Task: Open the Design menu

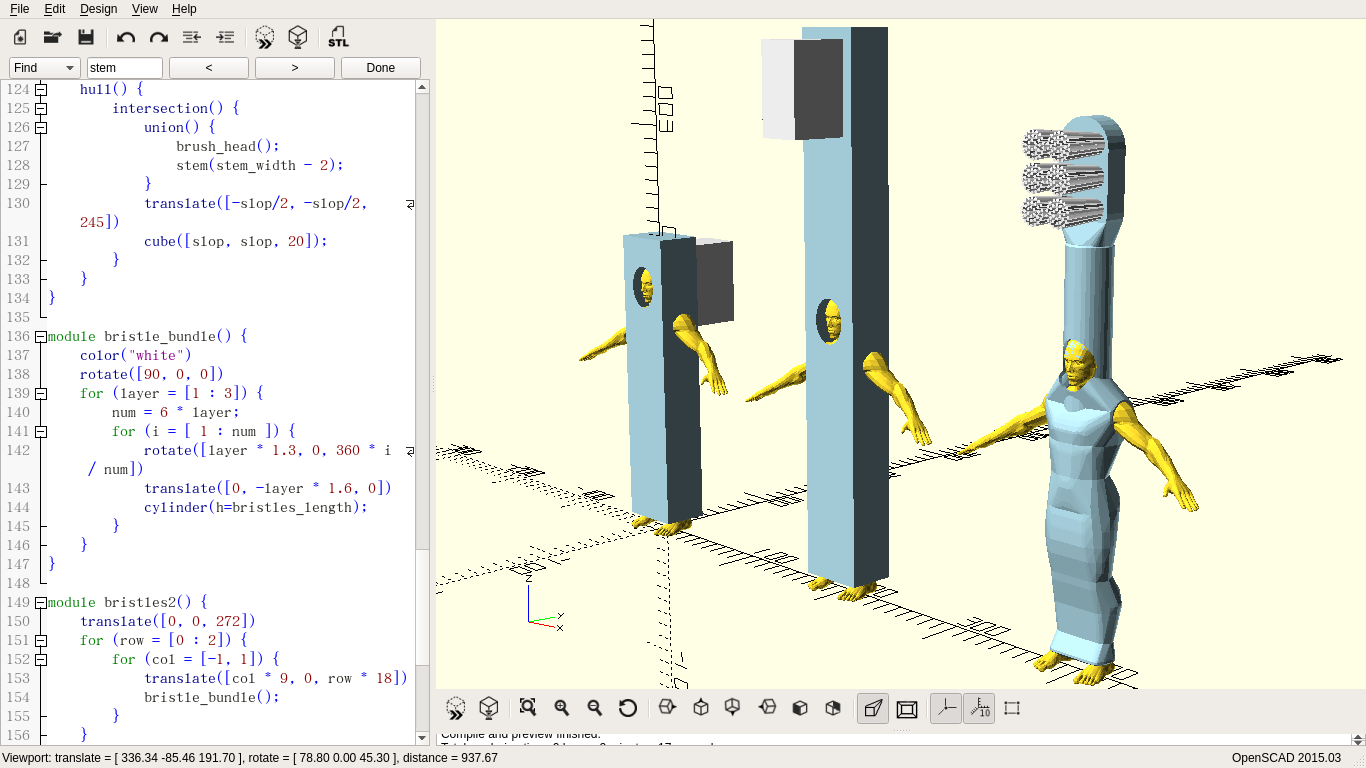Action: pos(98,9)
